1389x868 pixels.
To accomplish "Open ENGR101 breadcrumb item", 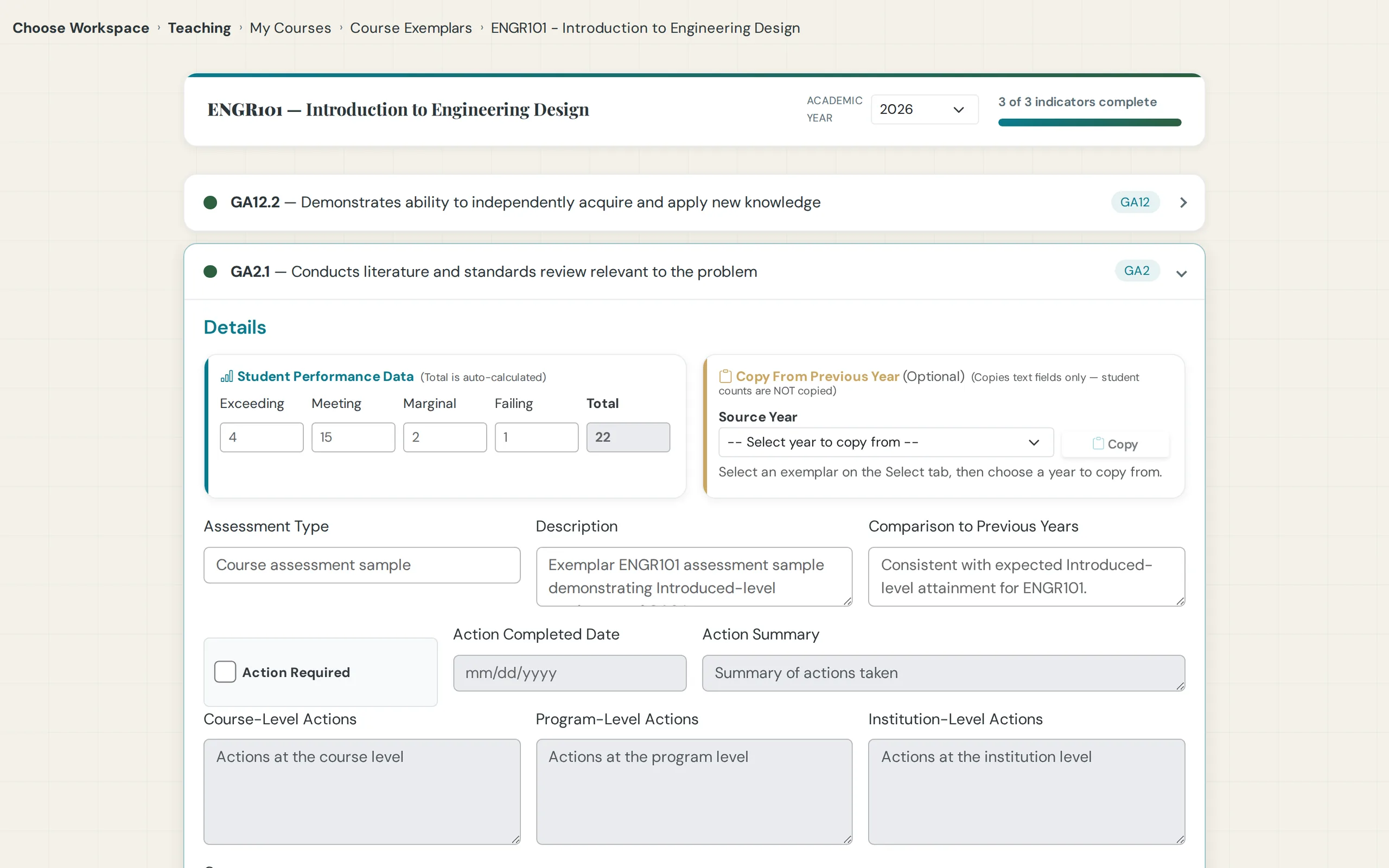I will tap(645, 28).
